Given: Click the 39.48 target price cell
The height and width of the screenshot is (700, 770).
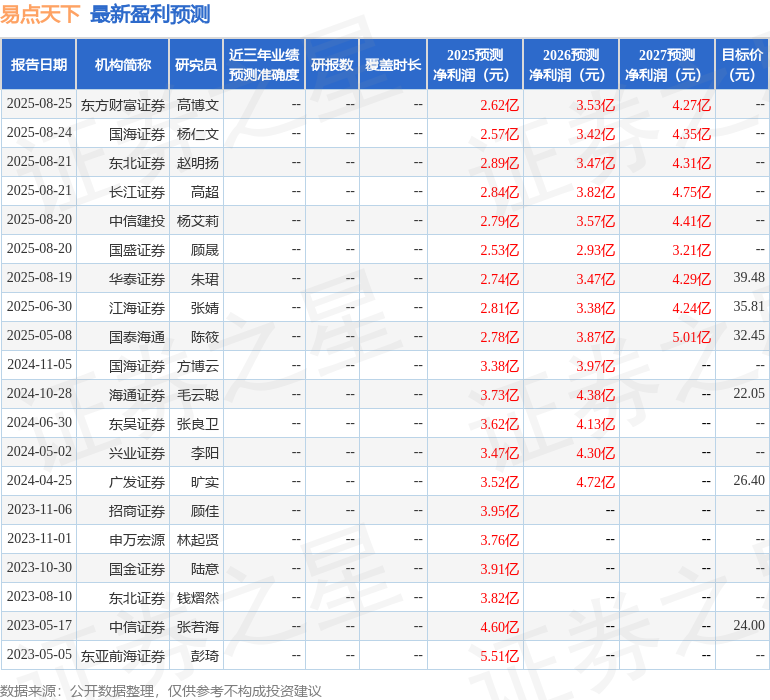Looking at the screenshot, I should point(748,277).
